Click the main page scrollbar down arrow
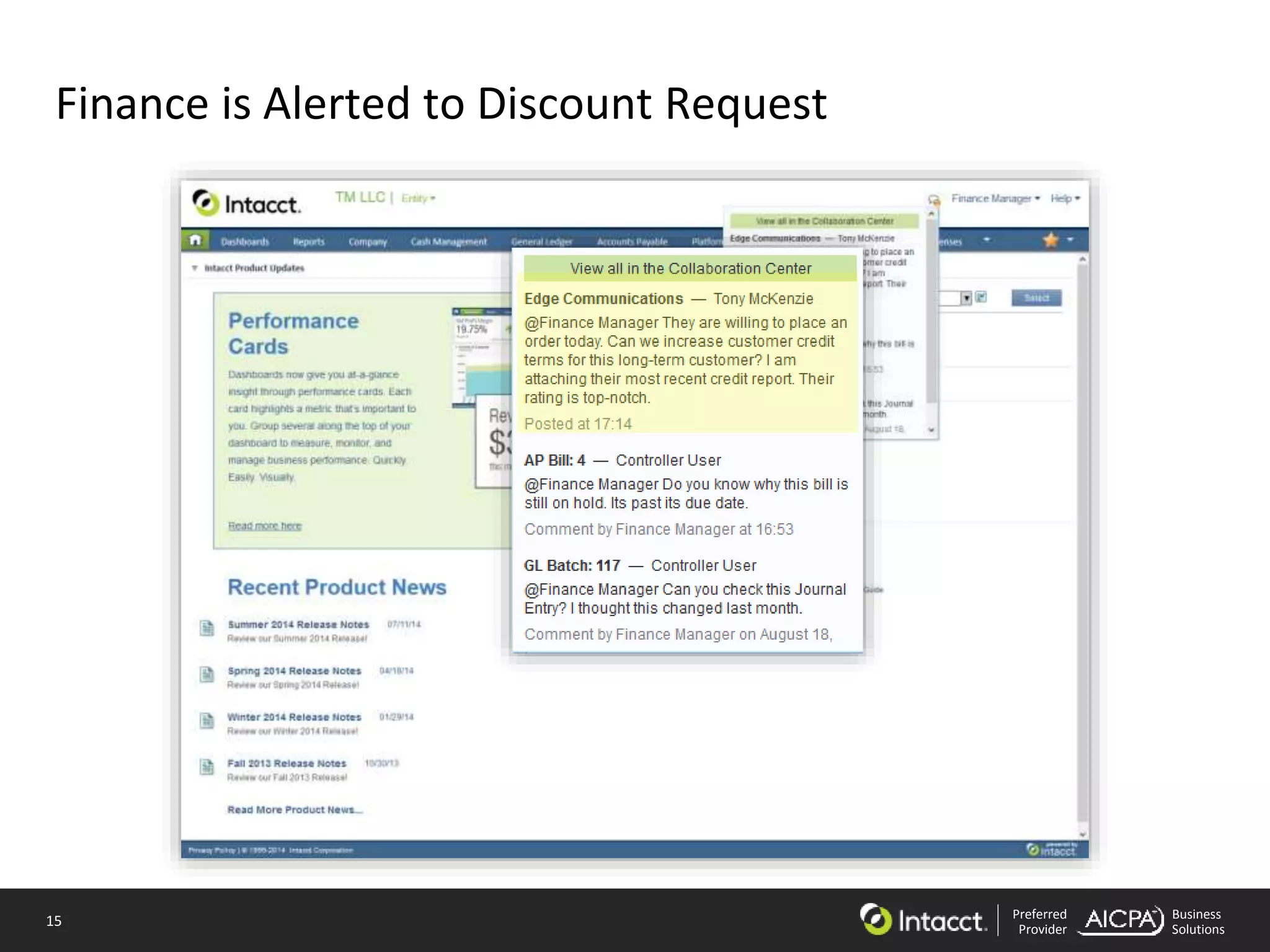Viewport: 1270px width, 952px height. pos(1083,834)
